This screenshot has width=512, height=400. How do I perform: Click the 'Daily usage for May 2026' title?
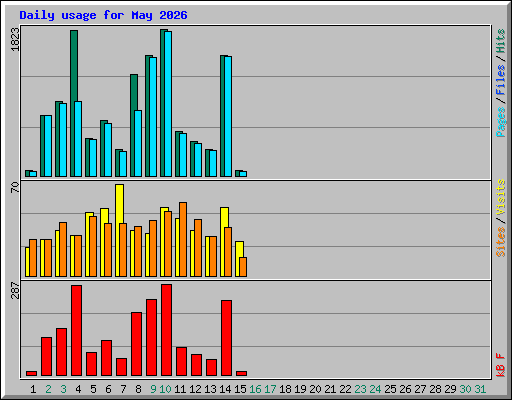click(103, 15)
